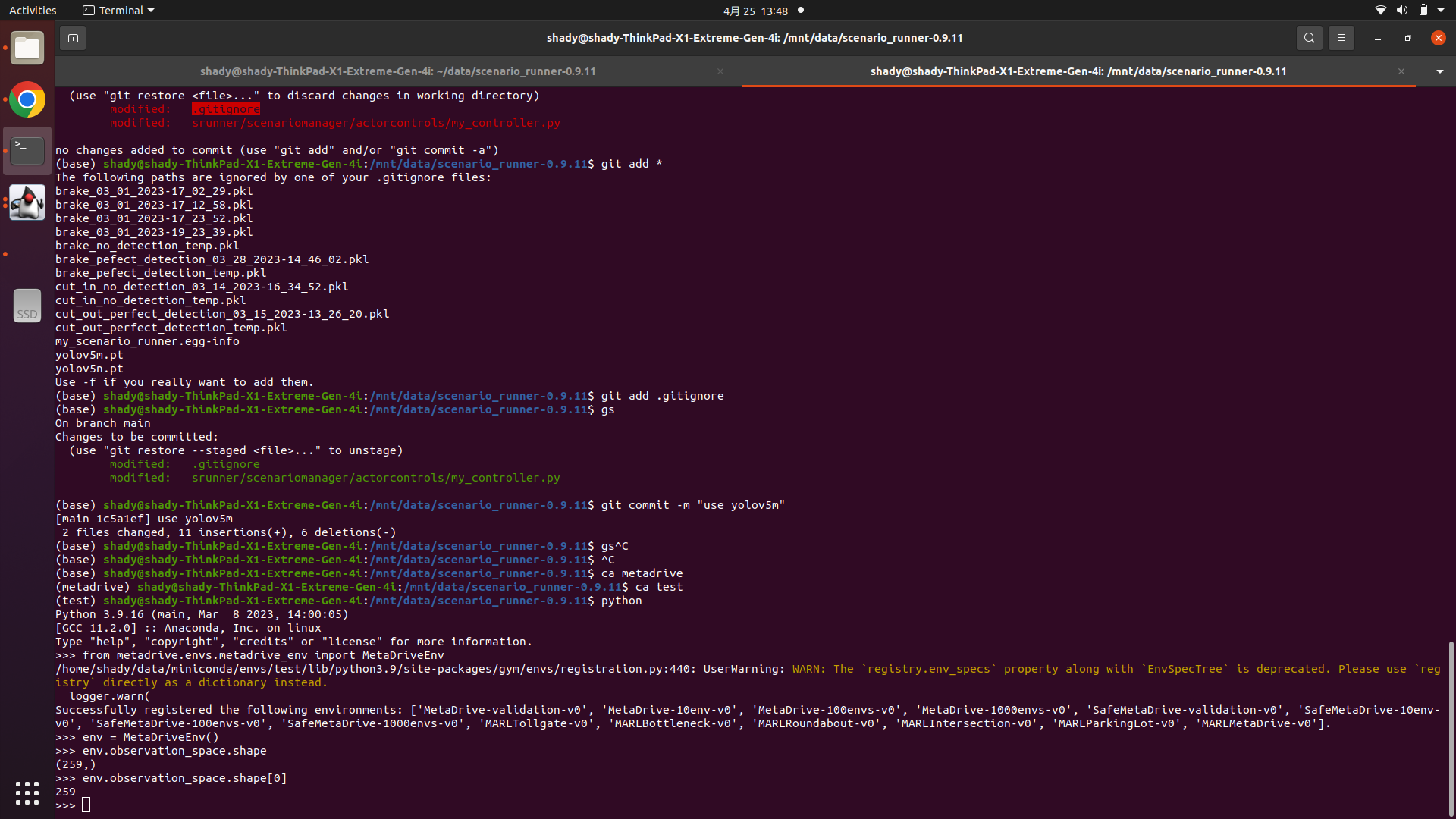Switch to the ~/data/scenario_runner-0.9.11 tab
The width and height of the screenshot is (1456, 819).
point(398,71)
